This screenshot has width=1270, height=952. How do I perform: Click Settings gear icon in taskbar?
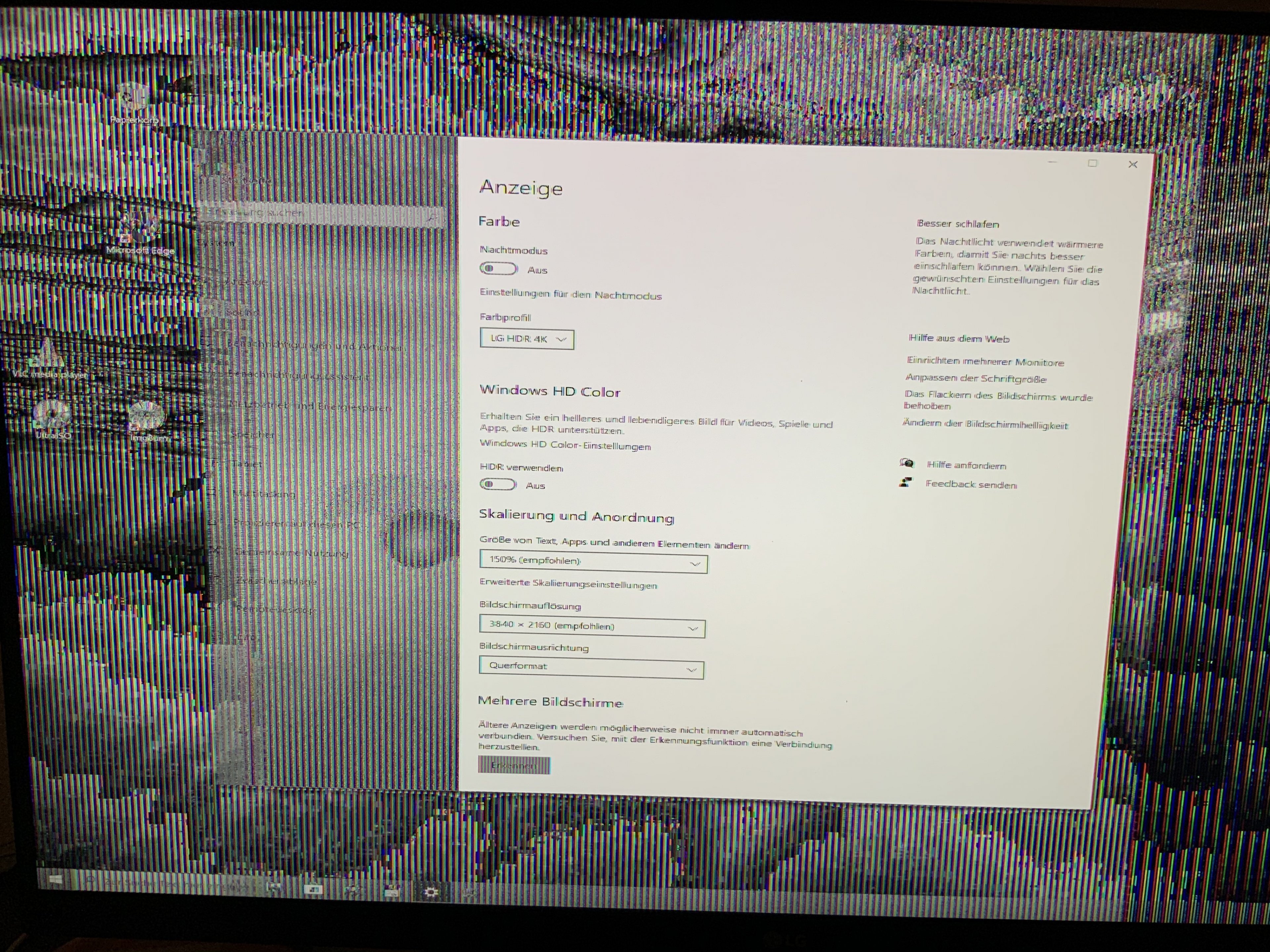coord(431,892)
